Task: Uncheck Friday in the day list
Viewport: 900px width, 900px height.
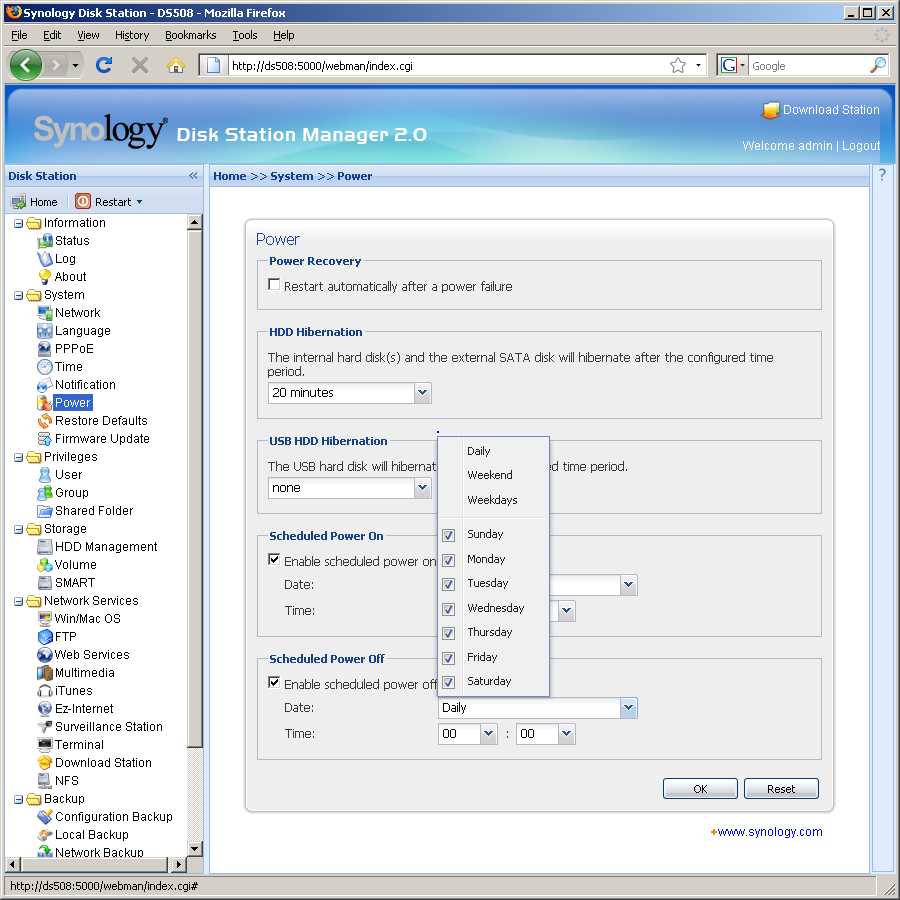Action: (449, 658)
